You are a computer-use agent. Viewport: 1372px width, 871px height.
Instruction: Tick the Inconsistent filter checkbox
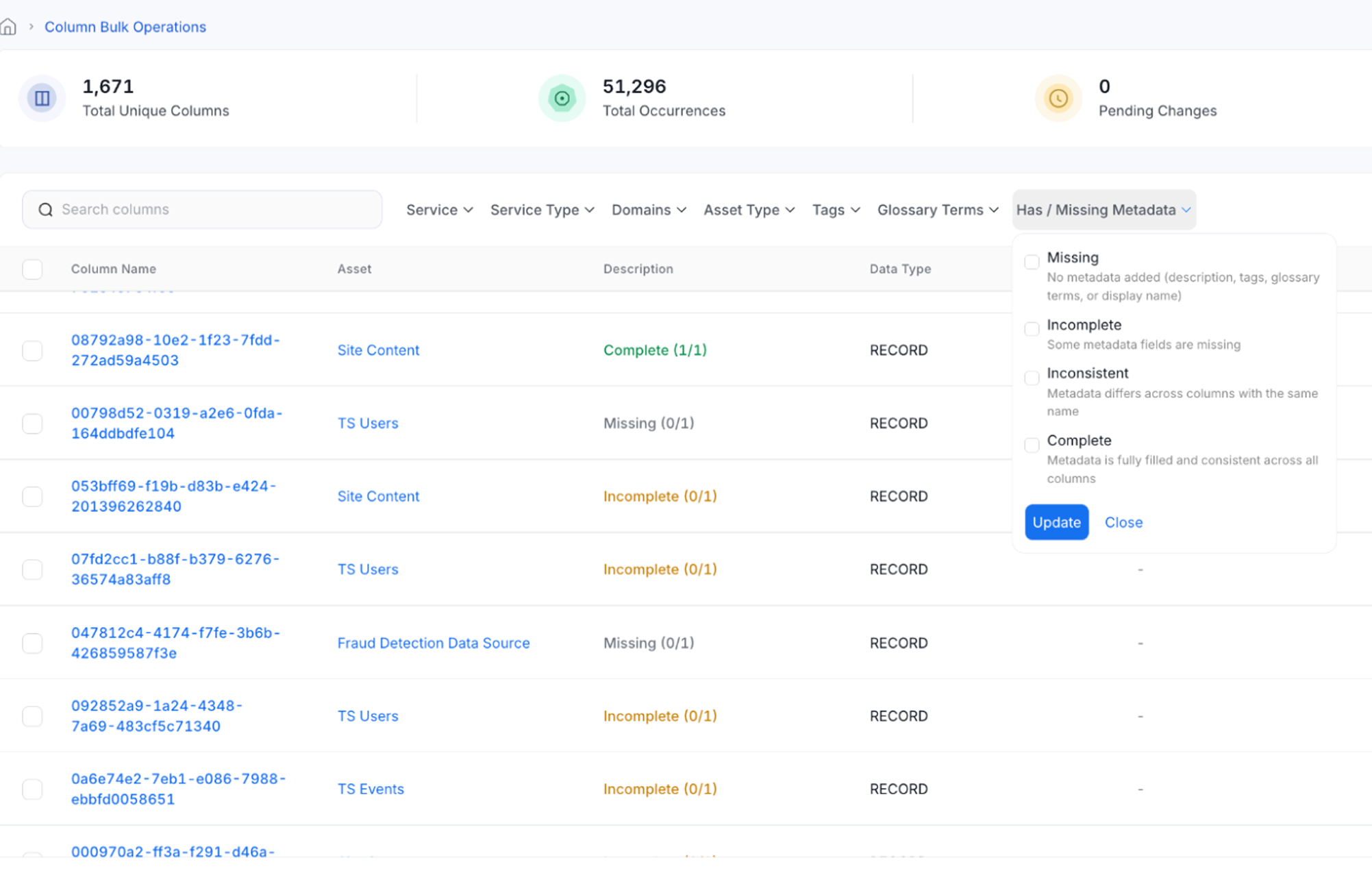(1032, 378)
